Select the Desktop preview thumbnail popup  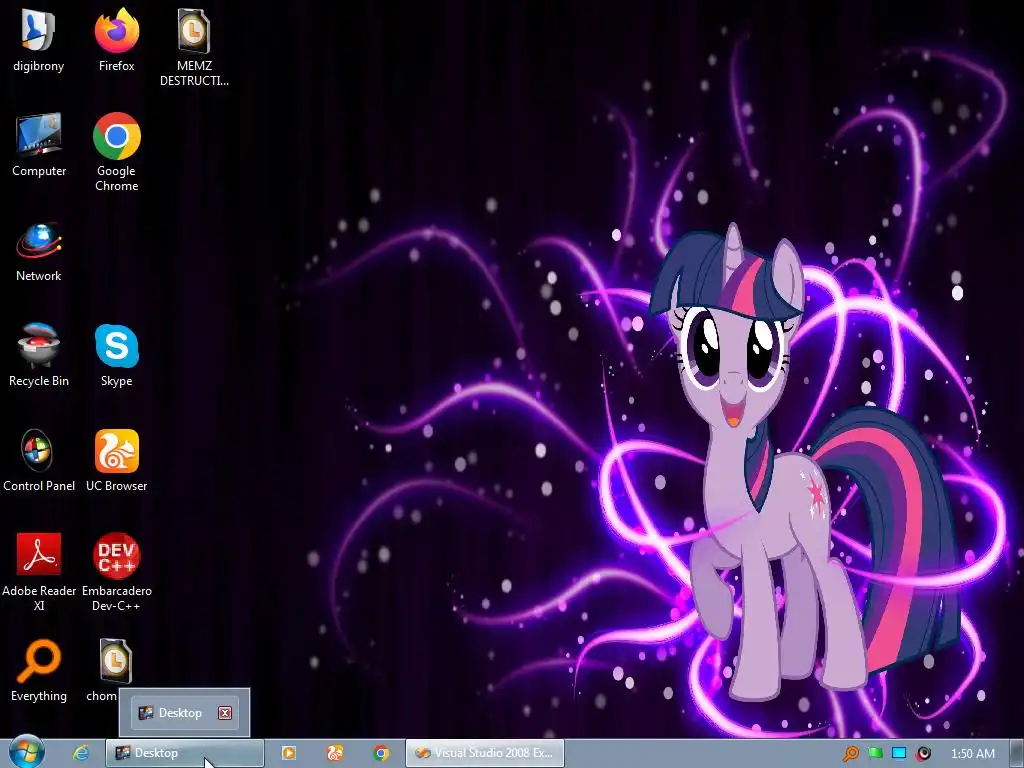184,712
